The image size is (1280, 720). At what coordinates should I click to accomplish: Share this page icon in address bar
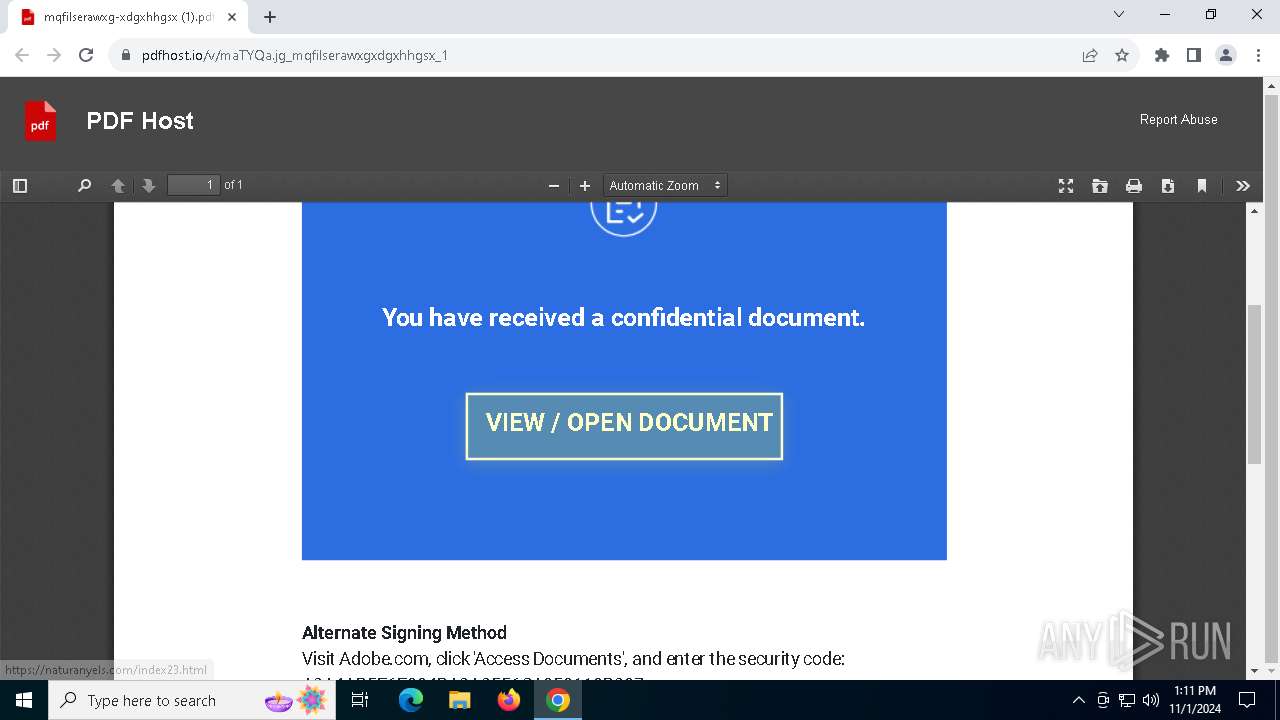[x=1090, y=55]
